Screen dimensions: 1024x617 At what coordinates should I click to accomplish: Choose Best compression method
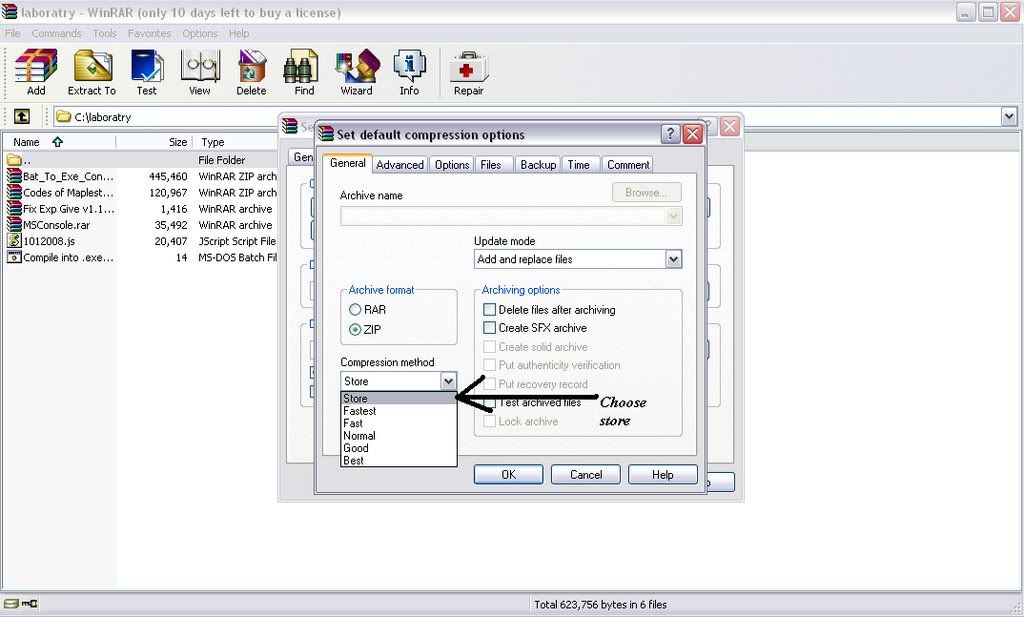[398, 460]
